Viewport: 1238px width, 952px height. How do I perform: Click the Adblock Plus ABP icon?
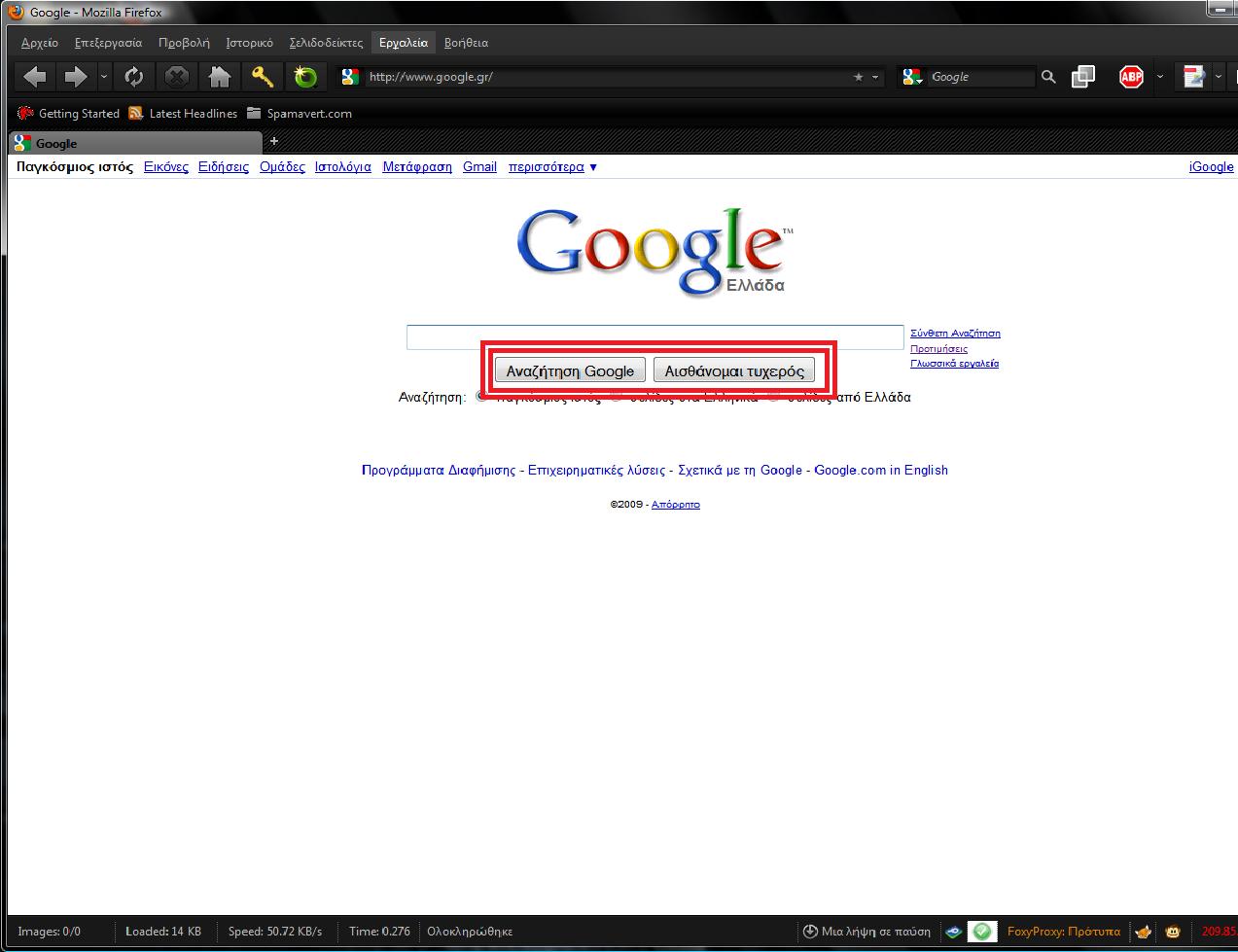(x=1131, y=77)
